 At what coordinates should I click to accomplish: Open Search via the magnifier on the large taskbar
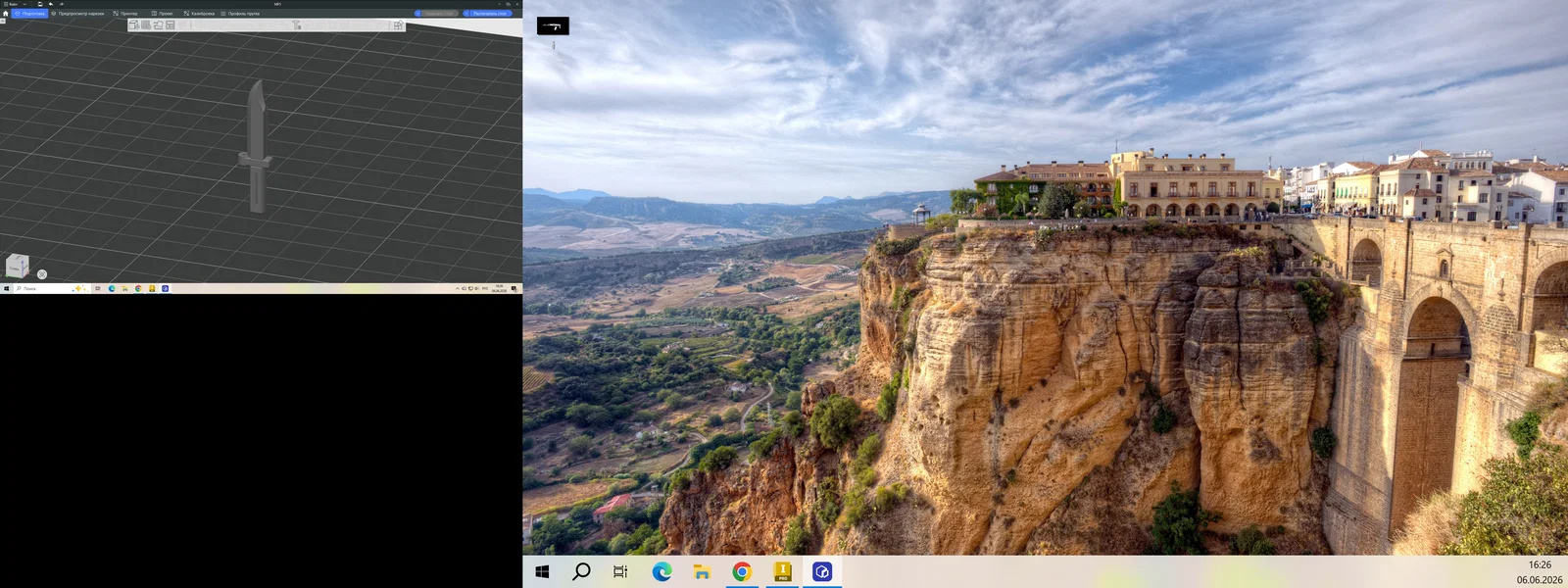tap(581, 571)
